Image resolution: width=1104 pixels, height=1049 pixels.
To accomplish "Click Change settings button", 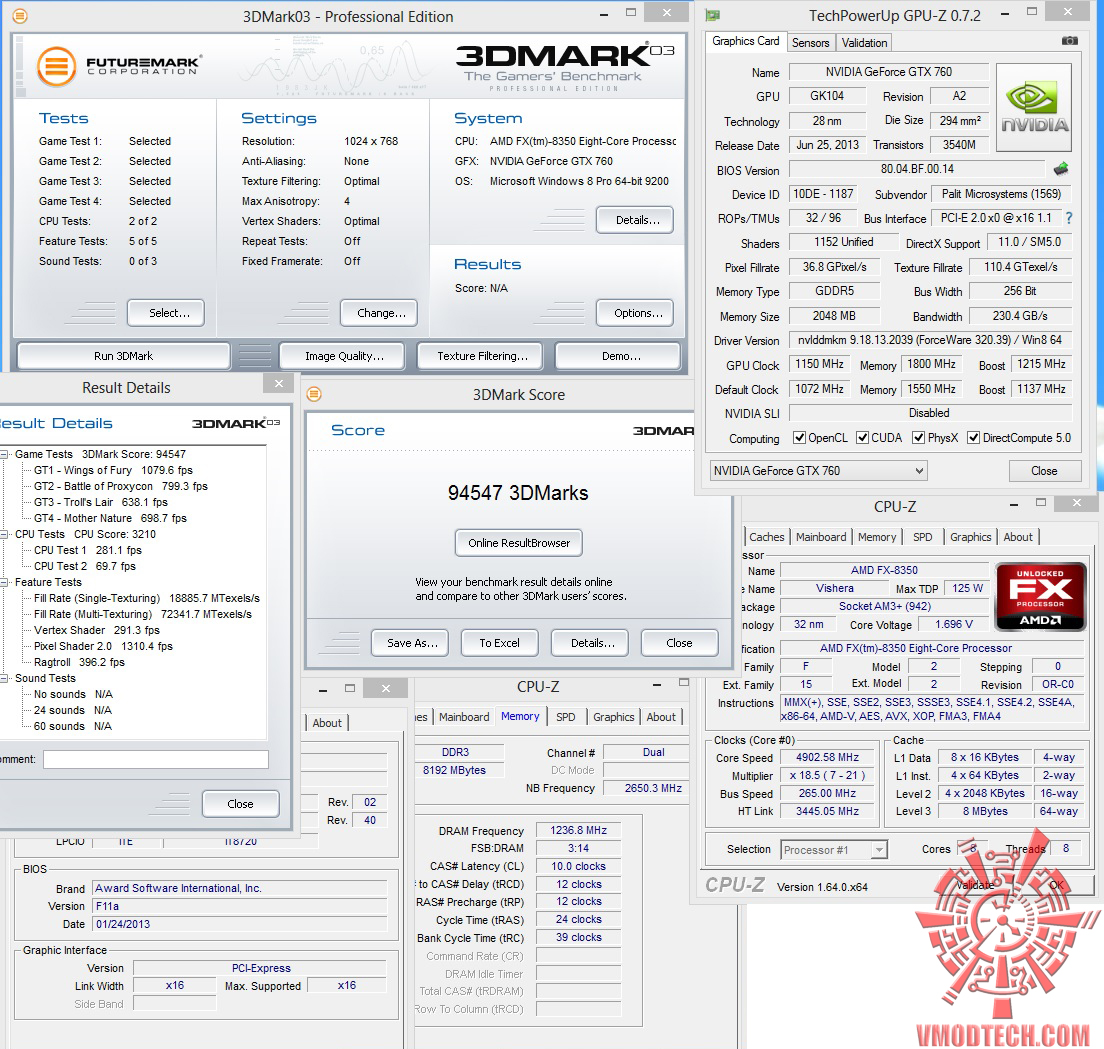I will coord(379,313).
